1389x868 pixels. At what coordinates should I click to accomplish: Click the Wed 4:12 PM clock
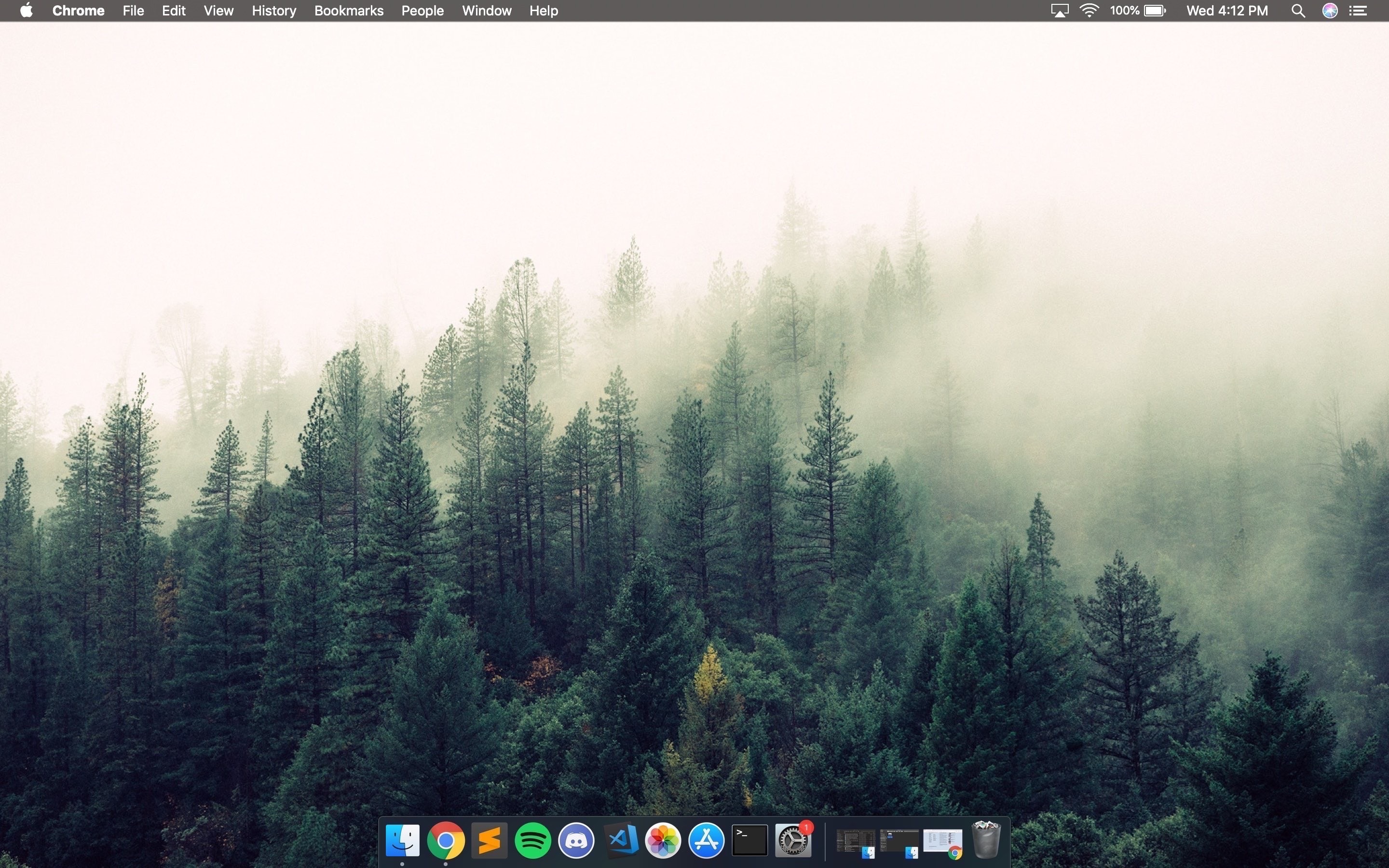[1227, 10]
